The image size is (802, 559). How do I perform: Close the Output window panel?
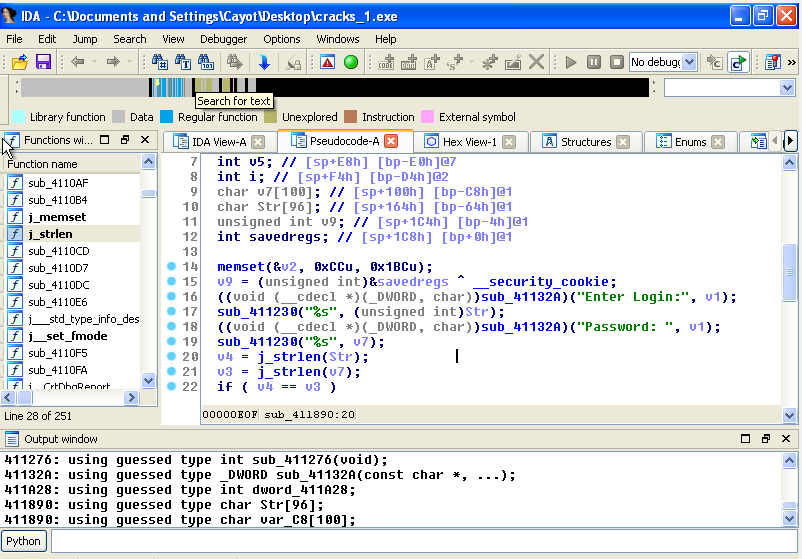click(x=786, y=438)
